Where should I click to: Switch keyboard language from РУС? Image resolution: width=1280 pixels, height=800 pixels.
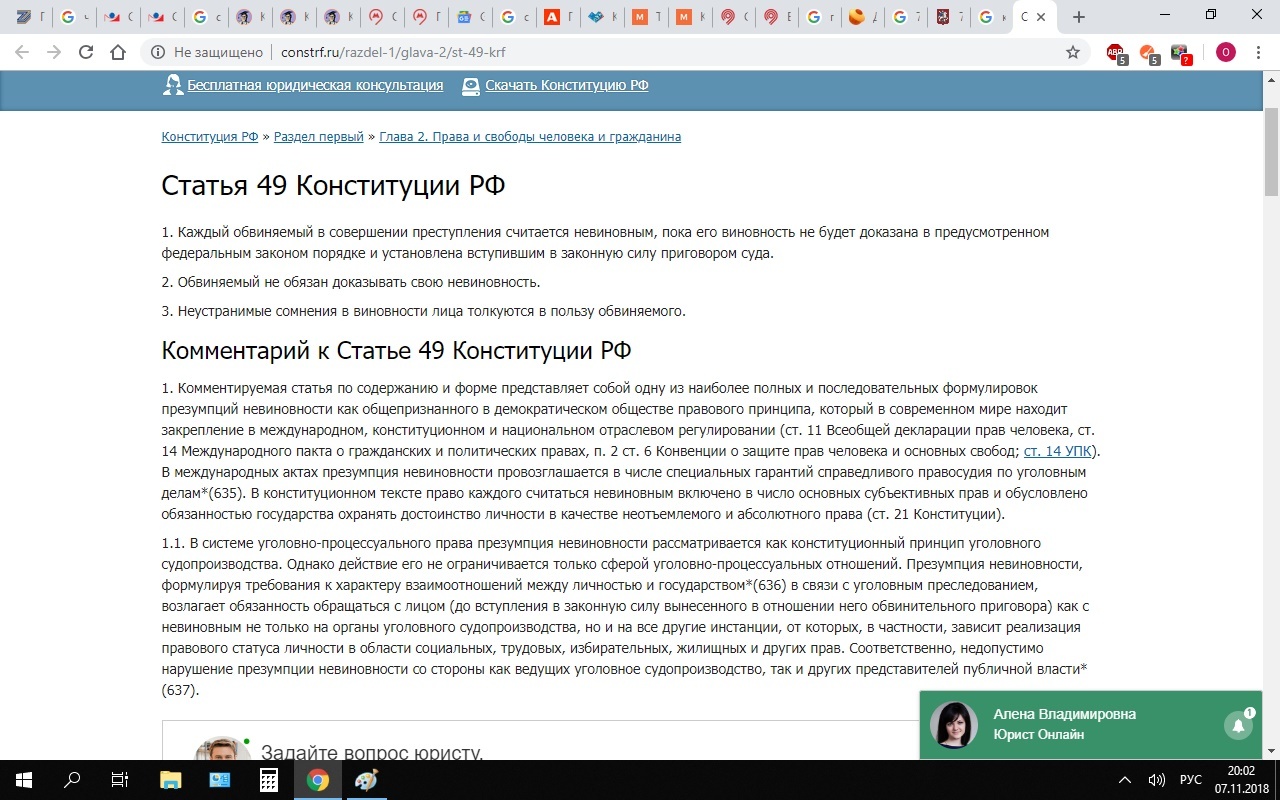(x=1190, y=780)
